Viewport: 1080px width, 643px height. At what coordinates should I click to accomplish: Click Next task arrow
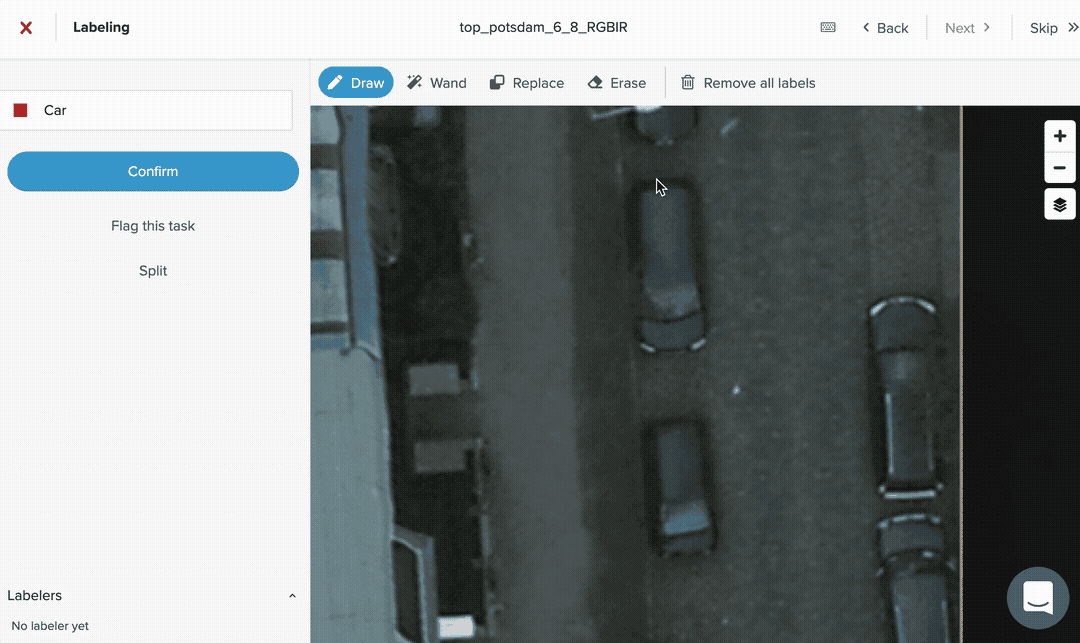click(x=967, y=28)
